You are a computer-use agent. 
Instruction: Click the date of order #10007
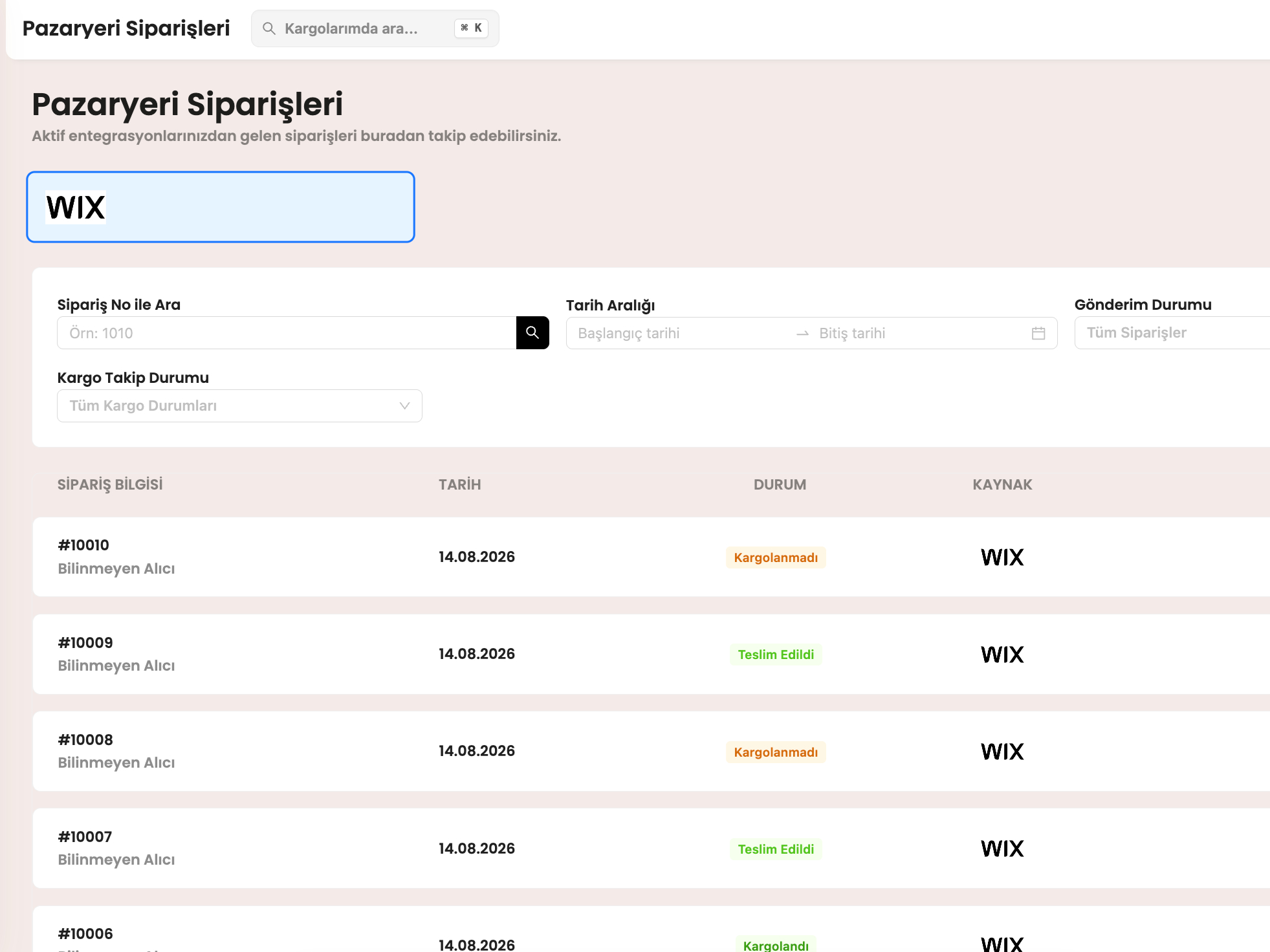coord(477,849)
